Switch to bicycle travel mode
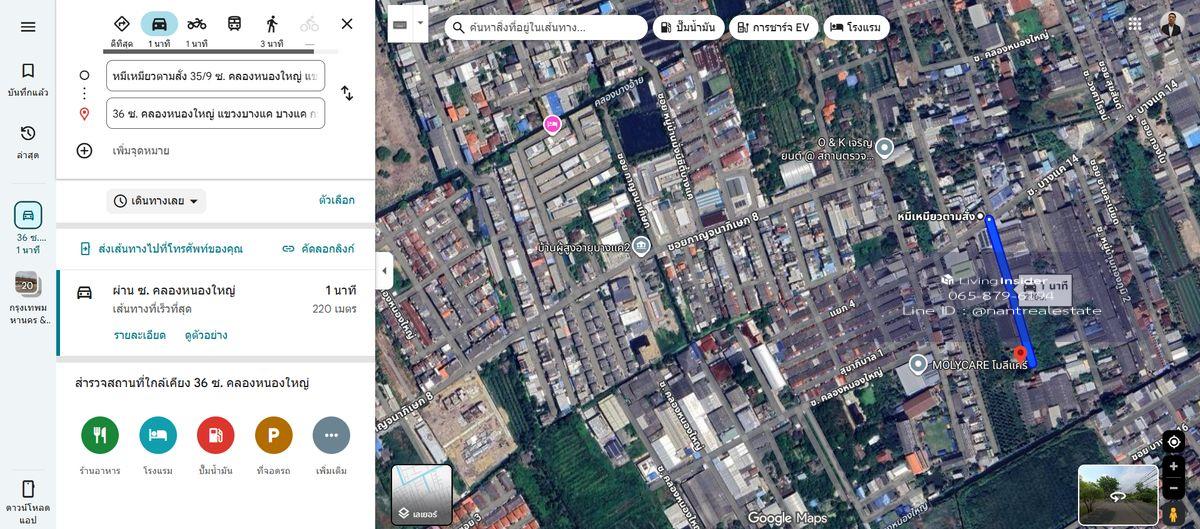 point(197,25)
